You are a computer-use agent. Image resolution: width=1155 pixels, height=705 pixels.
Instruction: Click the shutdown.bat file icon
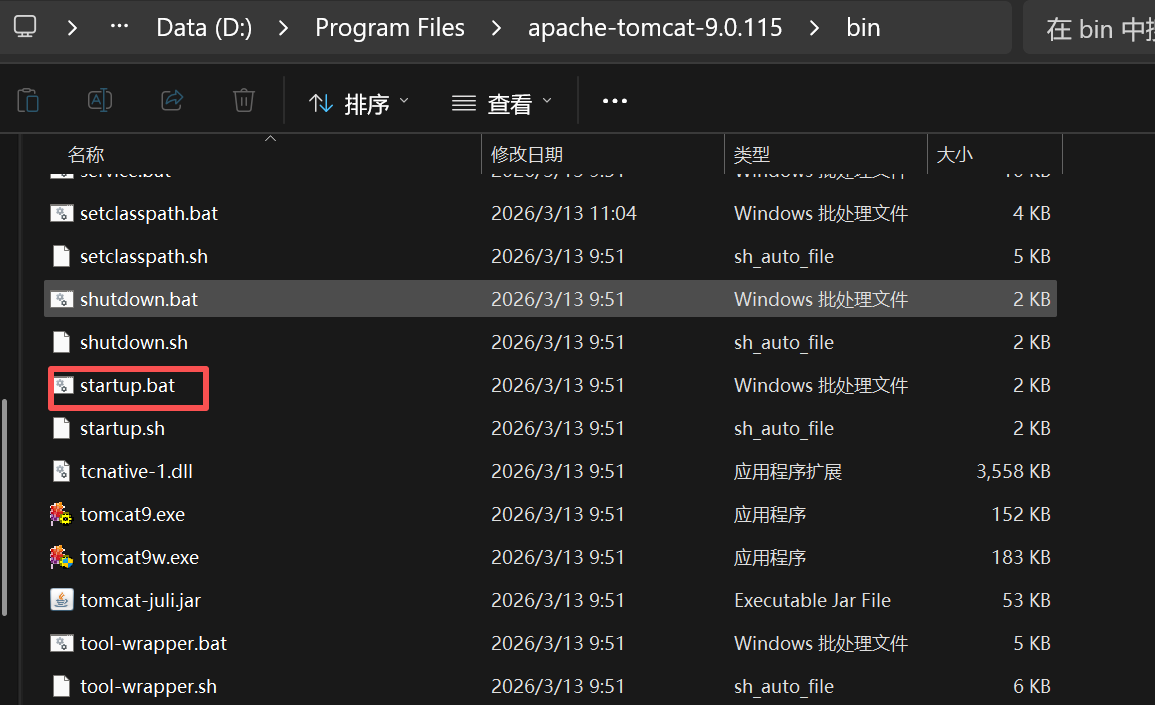coord(61,299)
